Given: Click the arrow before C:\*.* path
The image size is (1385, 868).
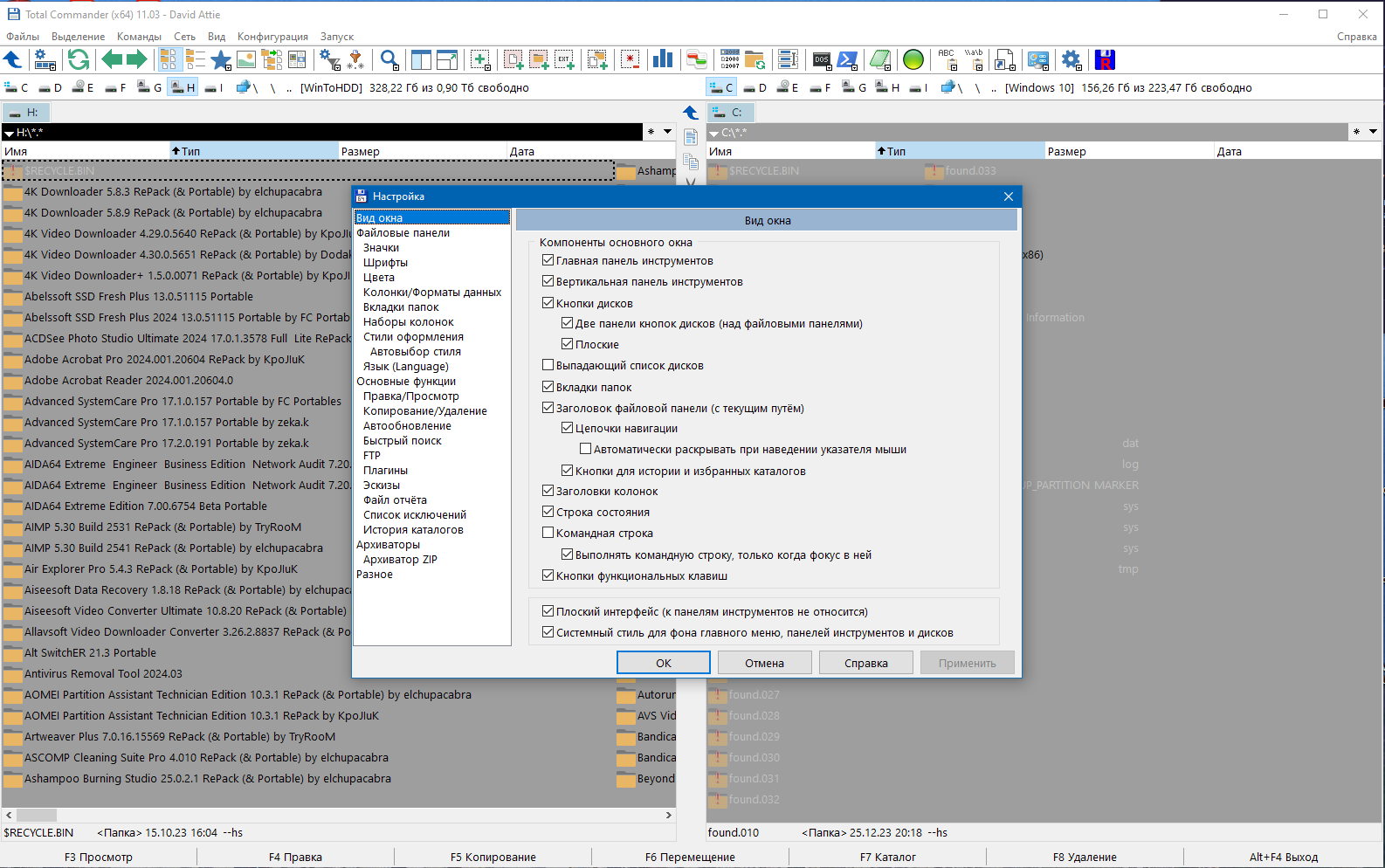Looking at the screenshot, I should point(713,133).
